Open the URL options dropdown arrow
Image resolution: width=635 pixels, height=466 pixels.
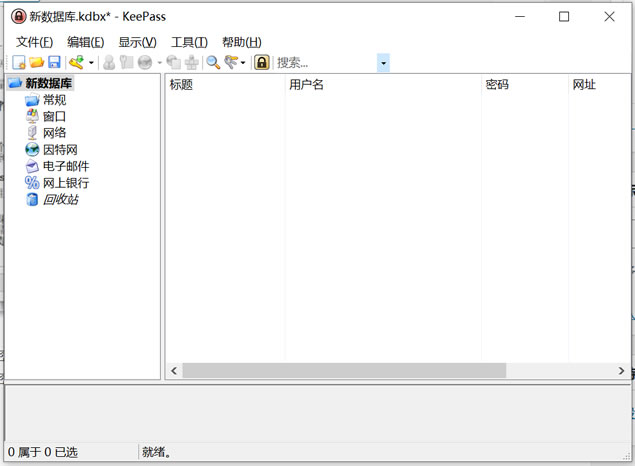(x=160, y=63)
